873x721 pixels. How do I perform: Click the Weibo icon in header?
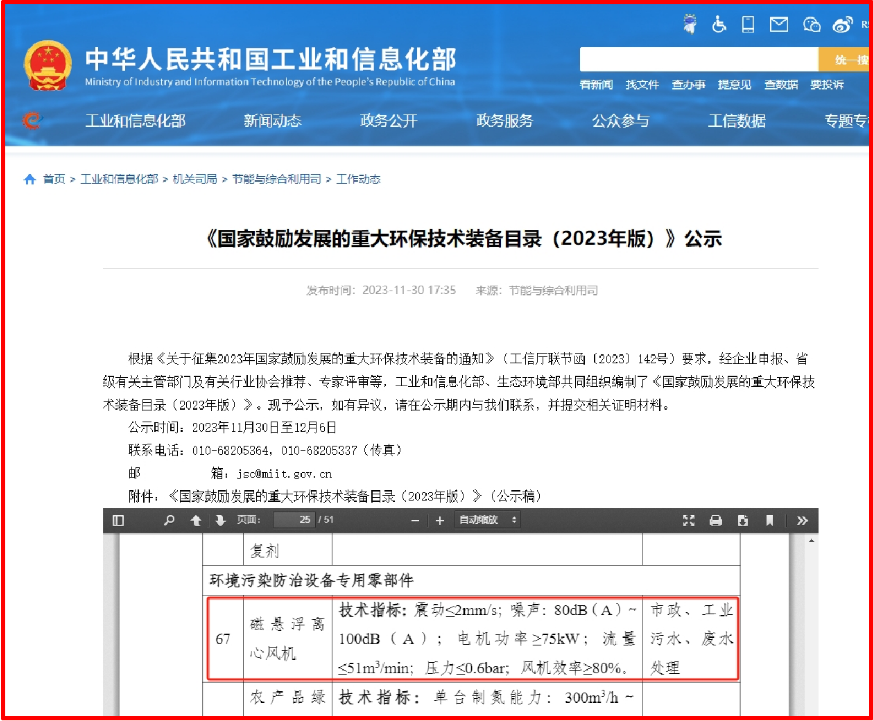842,24
